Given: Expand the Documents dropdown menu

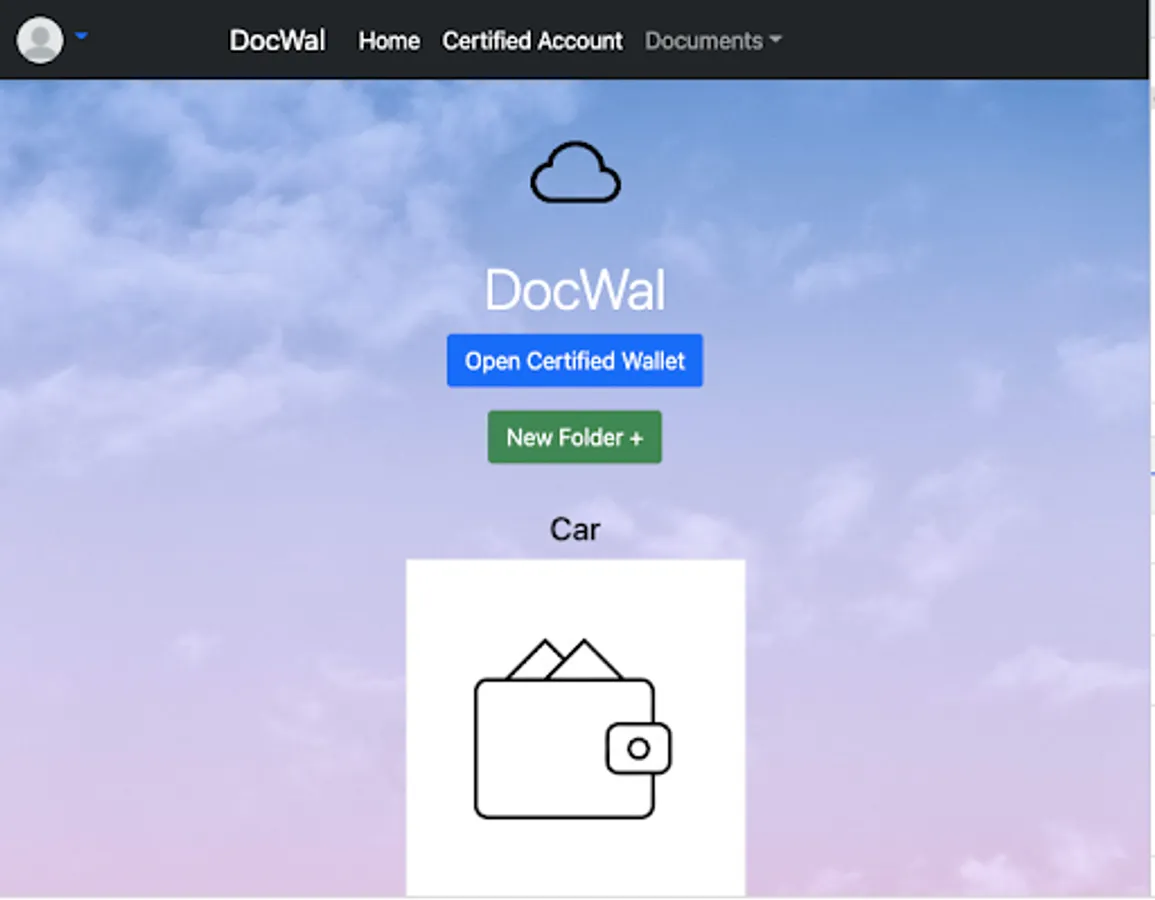Looking at the screenshot, I should pos(712,41).
